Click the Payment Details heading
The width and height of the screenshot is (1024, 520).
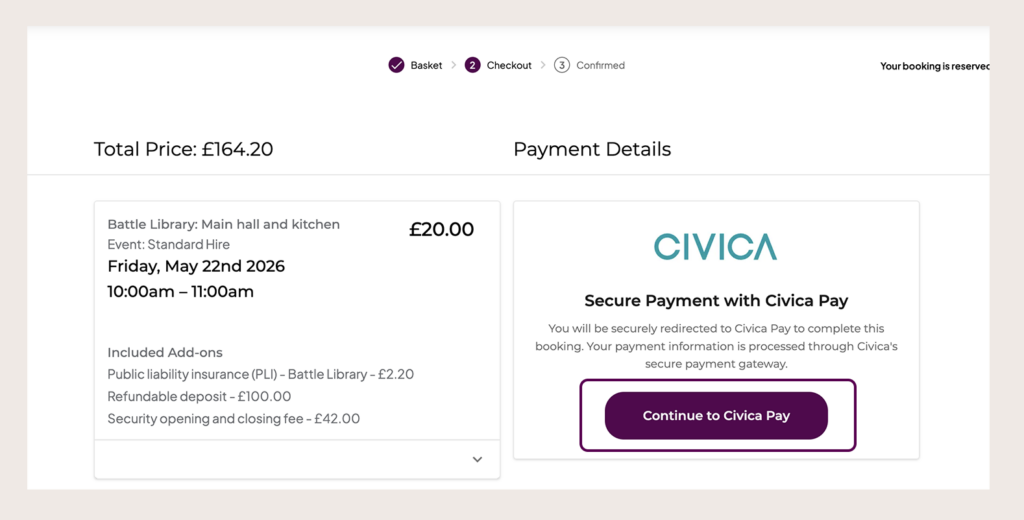coord(592,149)
